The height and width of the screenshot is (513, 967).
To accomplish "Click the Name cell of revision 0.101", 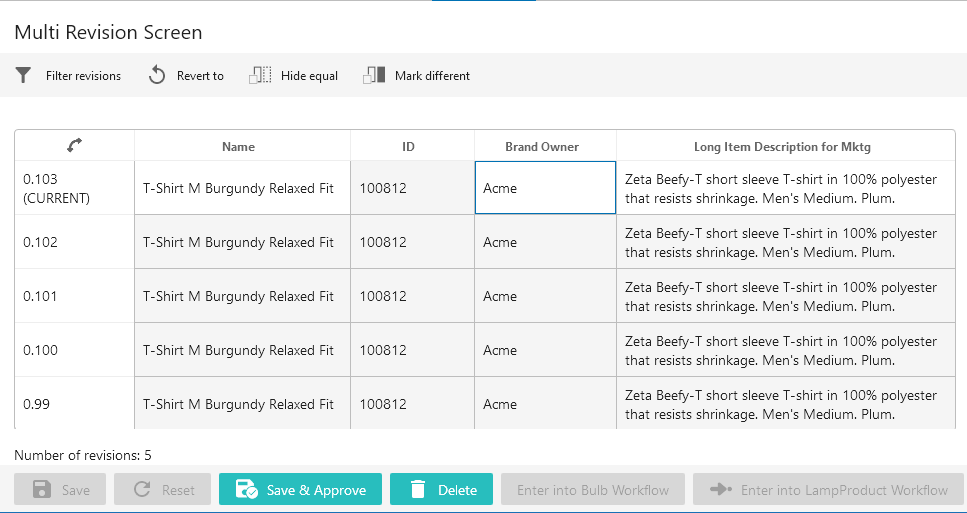I will tap(242, 296).
